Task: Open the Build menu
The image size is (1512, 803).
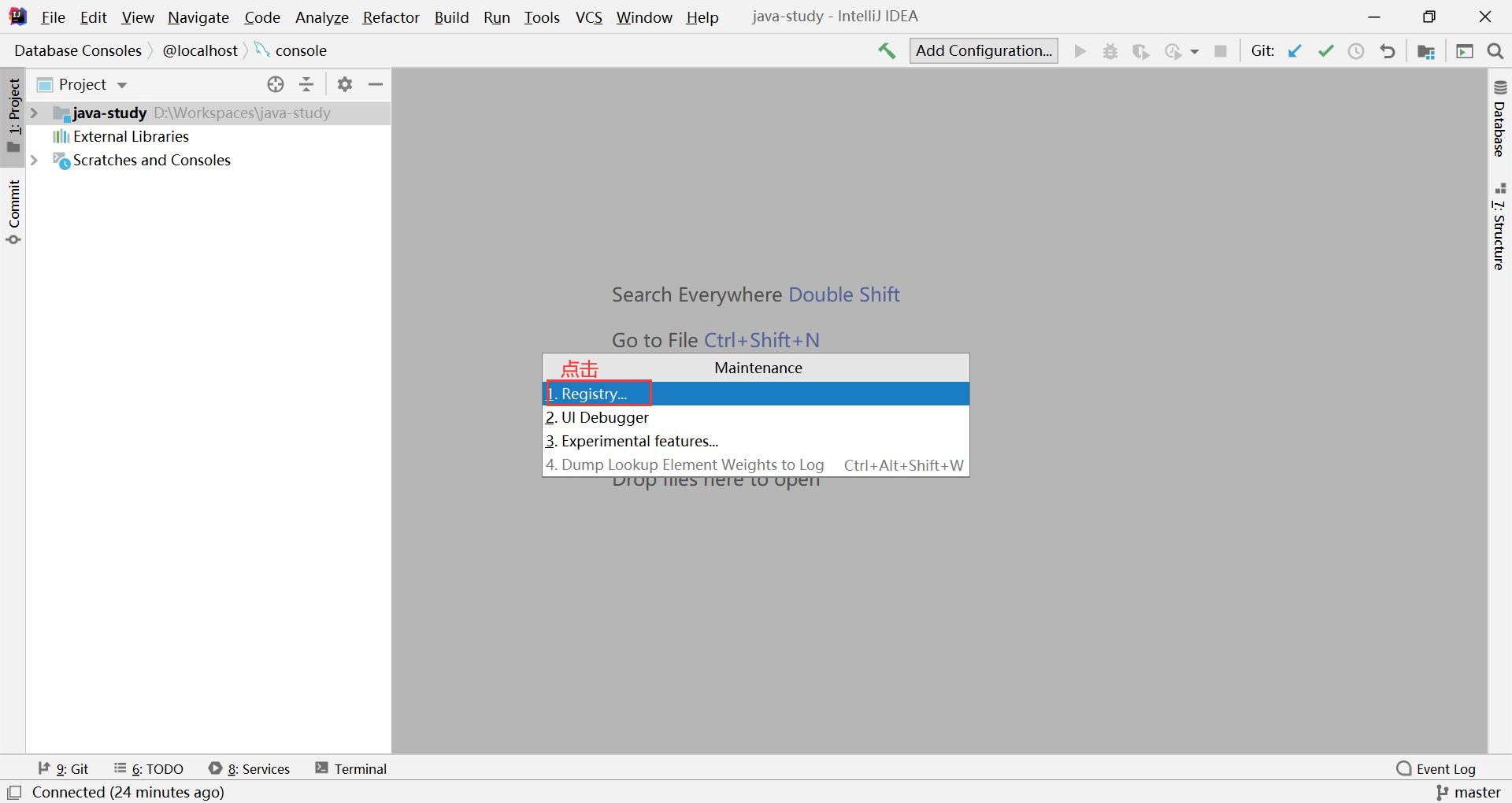Action: point(451,17)
